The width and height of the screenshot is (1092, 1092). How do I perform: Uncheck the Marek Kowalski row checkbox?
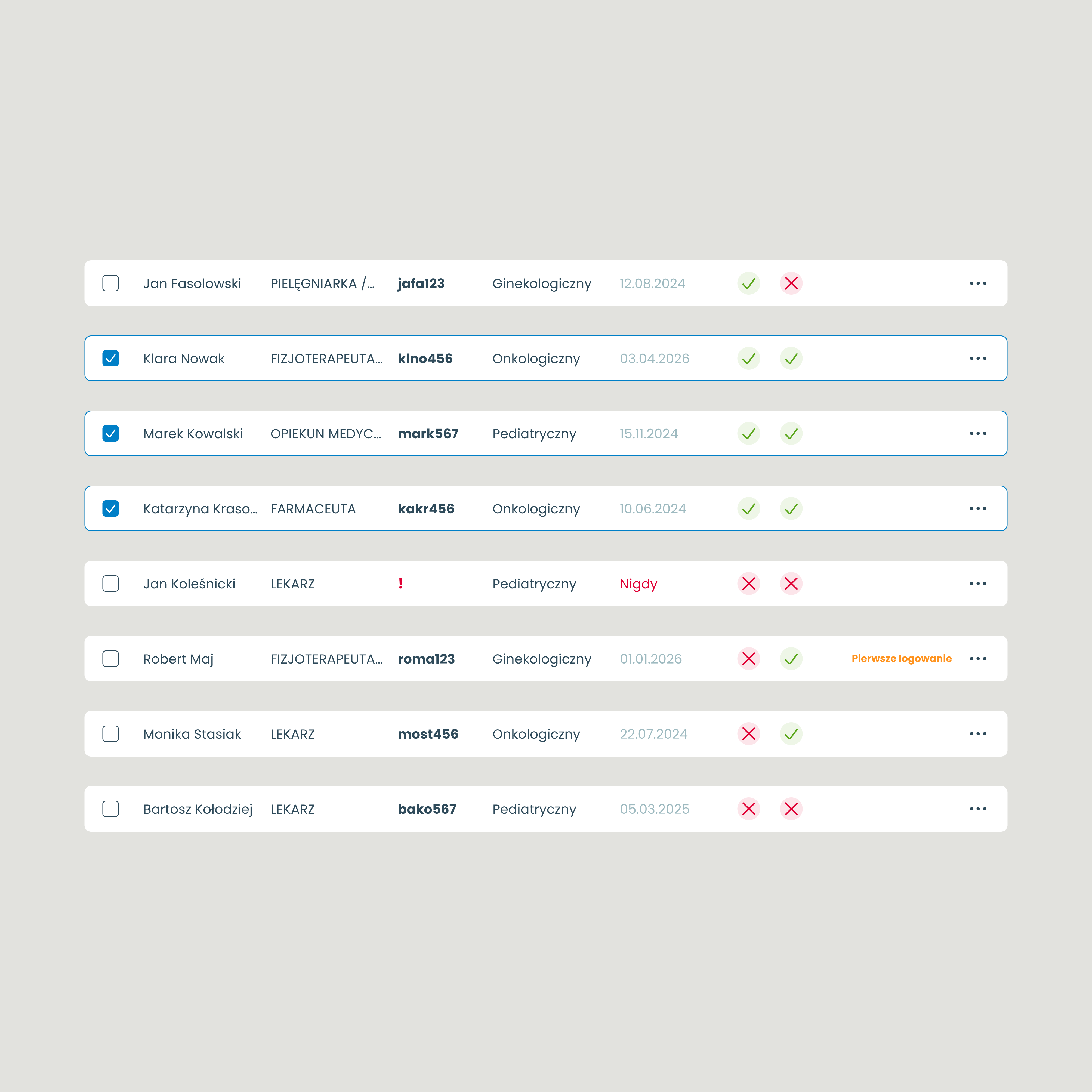(111, 434)
